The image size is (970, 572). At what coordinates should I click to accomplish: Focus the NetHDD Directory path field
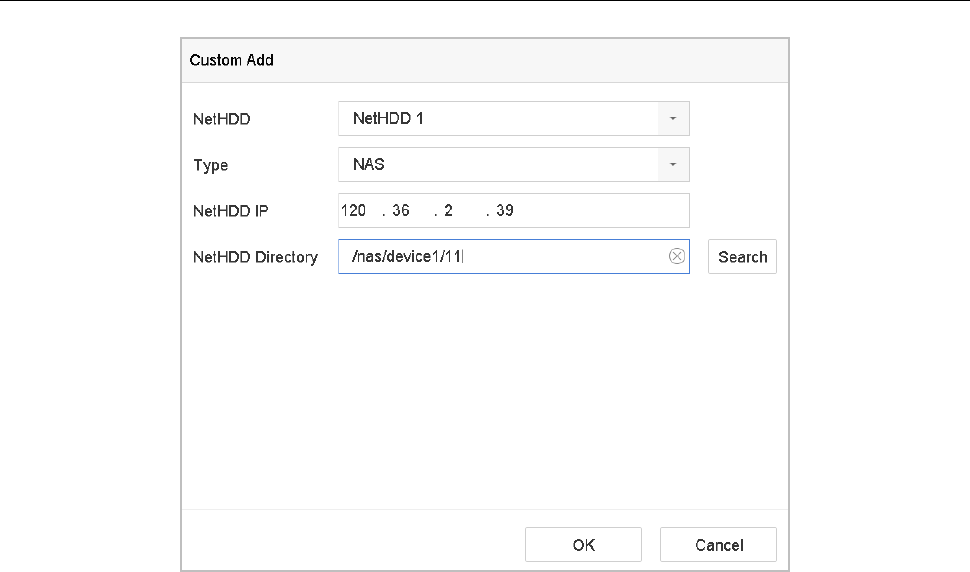560,257
